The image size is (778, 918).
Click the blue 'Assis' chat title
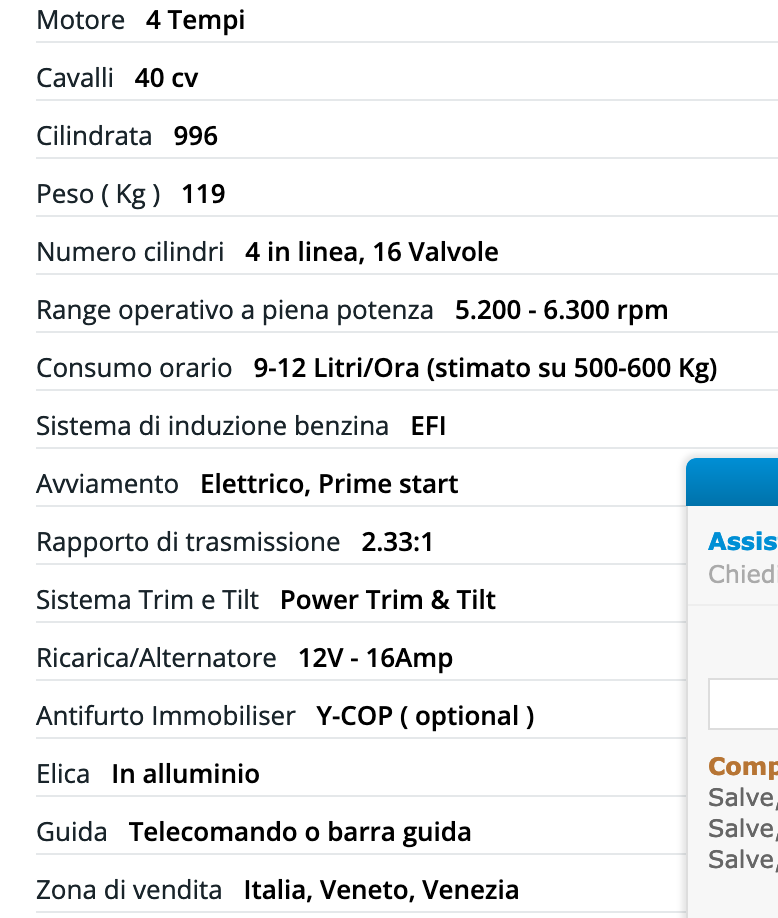click(x=742, y=542)
